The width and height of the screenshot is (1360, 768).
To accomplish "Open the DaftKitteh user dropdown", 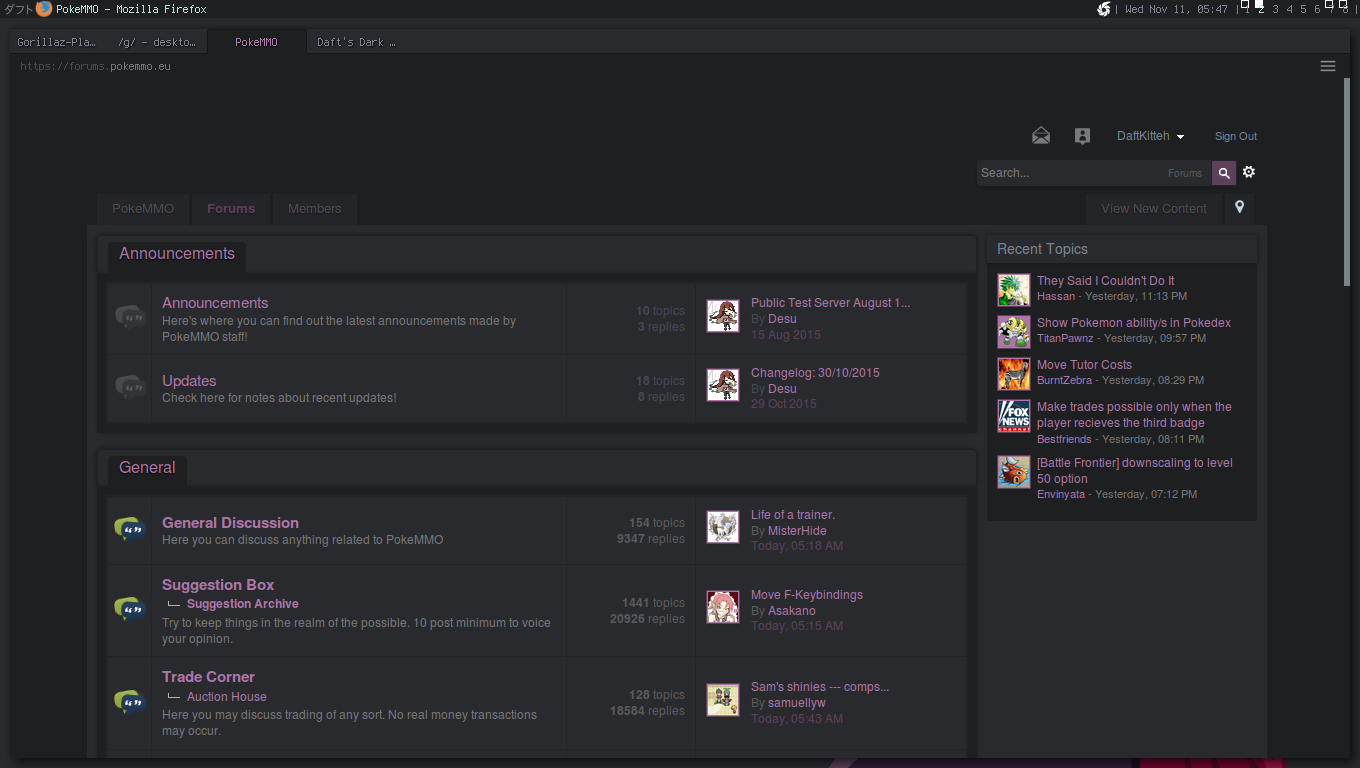I will (1150, 136).
